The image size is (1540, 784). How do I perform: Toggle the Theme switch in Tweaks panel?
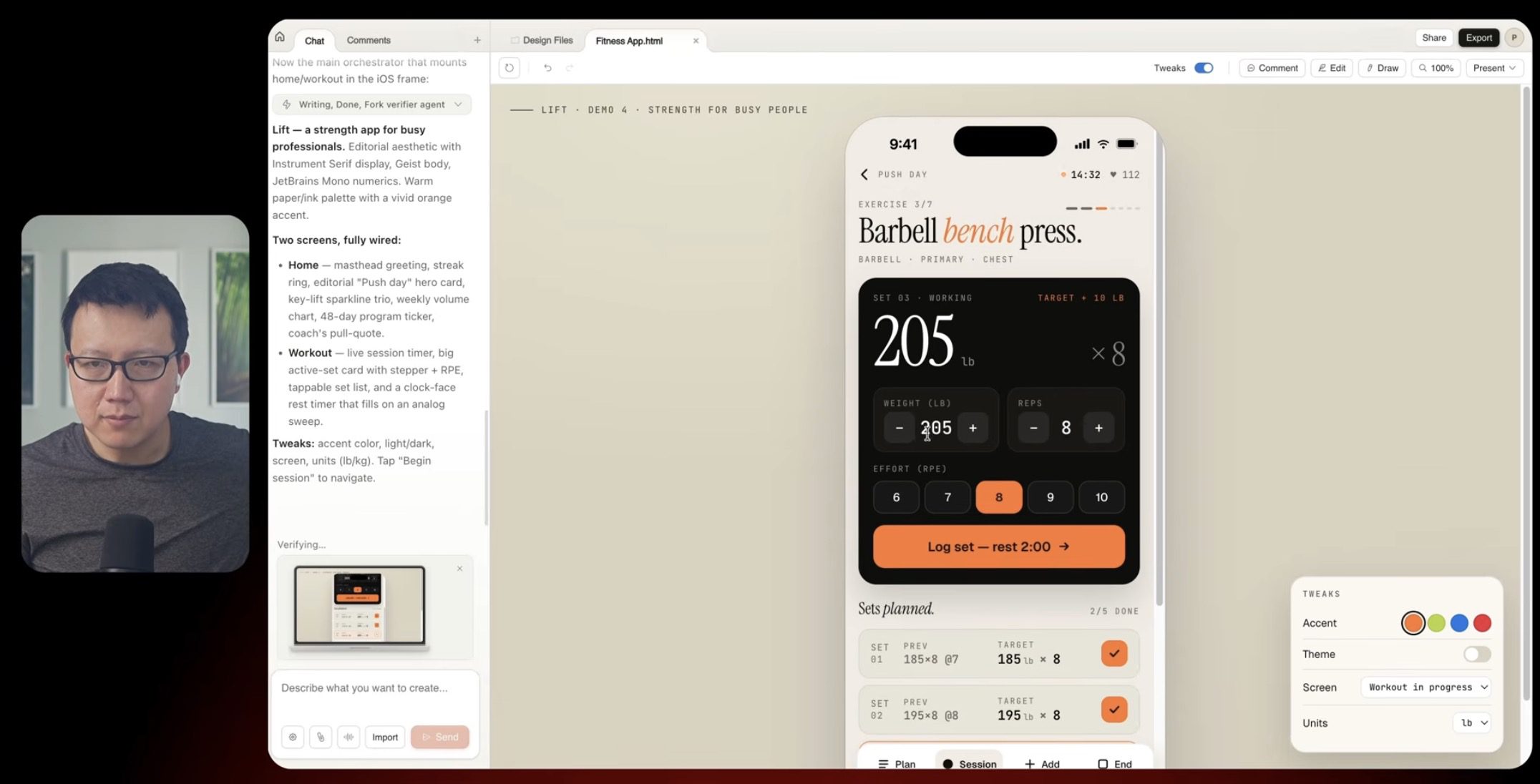click(1477, 654)
